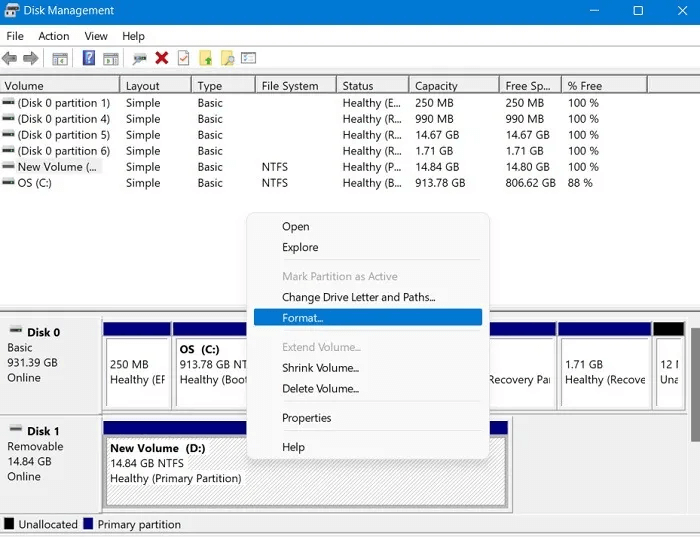Choose Shrink Volume from context menu
The image size is (700, 537).
point(368,368)
